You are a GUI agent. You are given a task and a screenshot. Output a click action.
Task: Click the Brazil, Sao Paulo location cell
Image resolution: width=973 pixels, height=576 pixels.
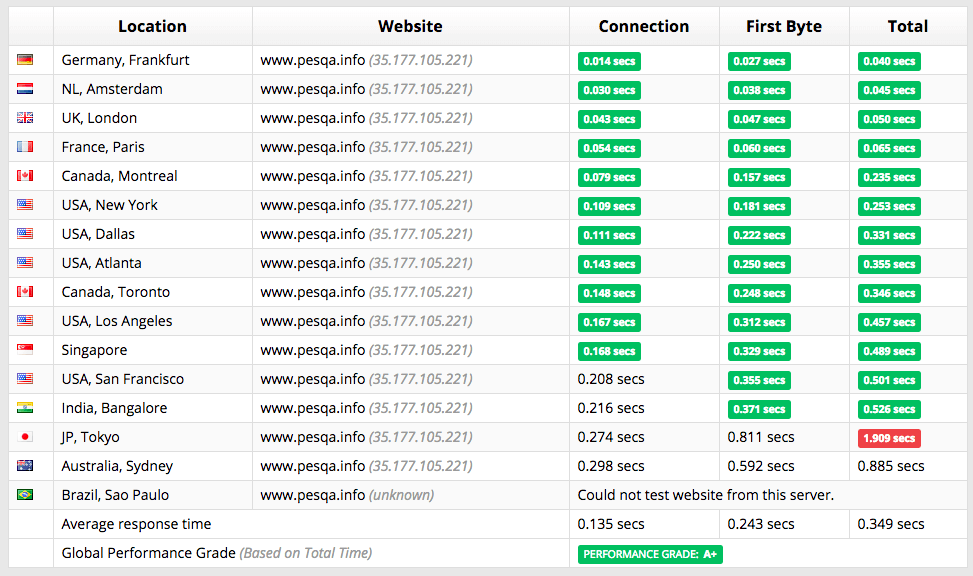153,495
